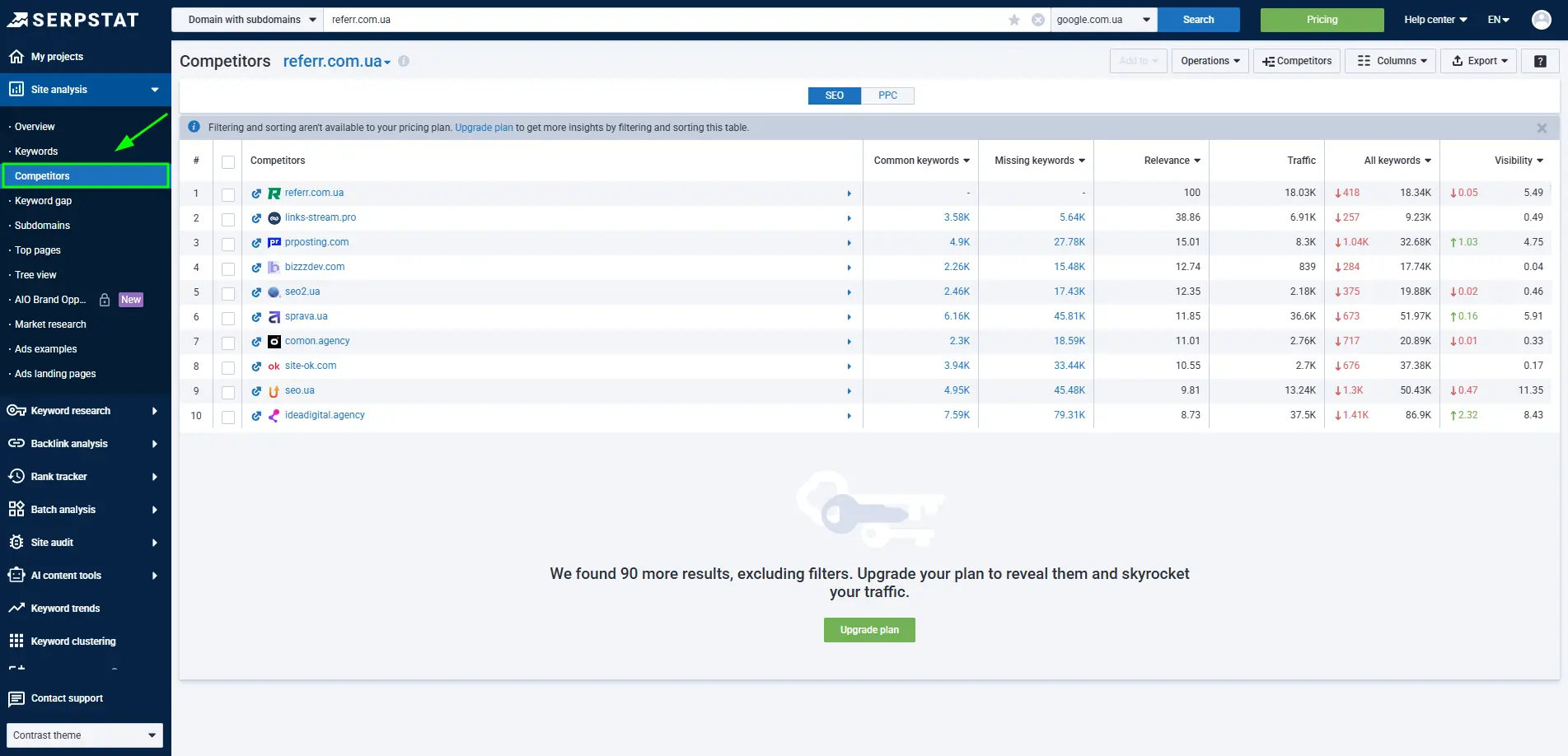The height and width of the screenshot is (756, 1568).
Task: Clear the domain search field with X icon
Action: click(1038, 20)
